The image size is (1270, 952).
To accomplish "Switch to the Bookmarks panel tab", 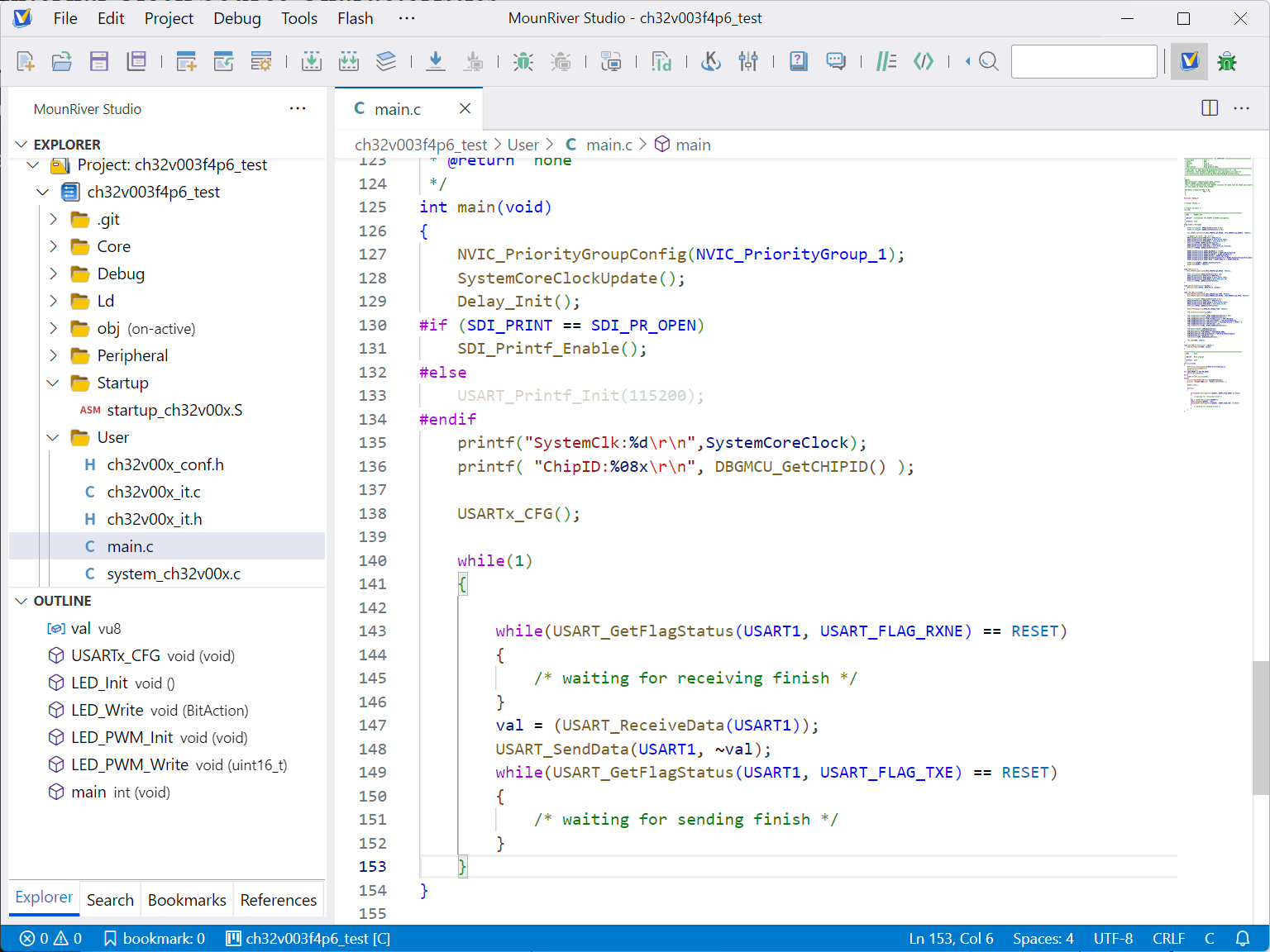I will click(x=187, y=900).
